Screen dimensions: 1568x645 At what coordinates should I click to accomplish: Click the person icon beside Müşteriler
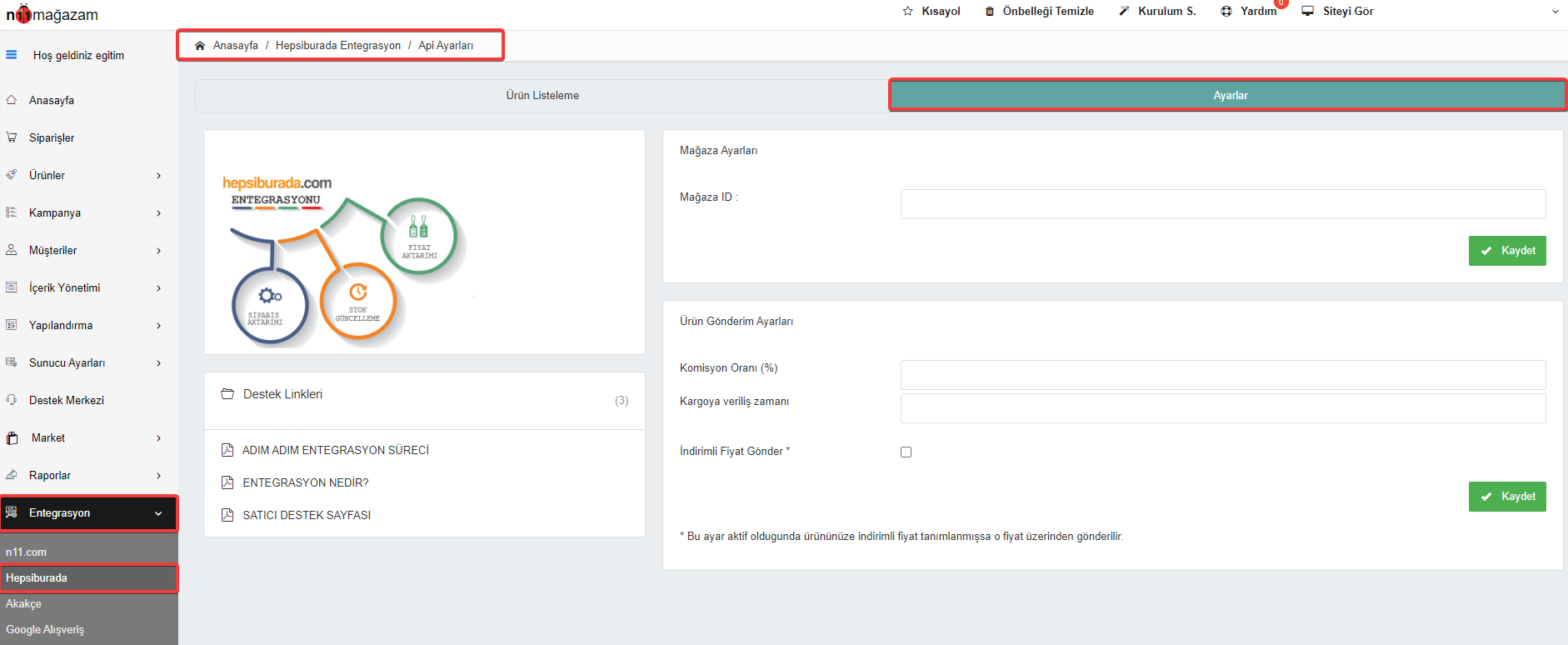pyautogui.click(x=12, y=250)
